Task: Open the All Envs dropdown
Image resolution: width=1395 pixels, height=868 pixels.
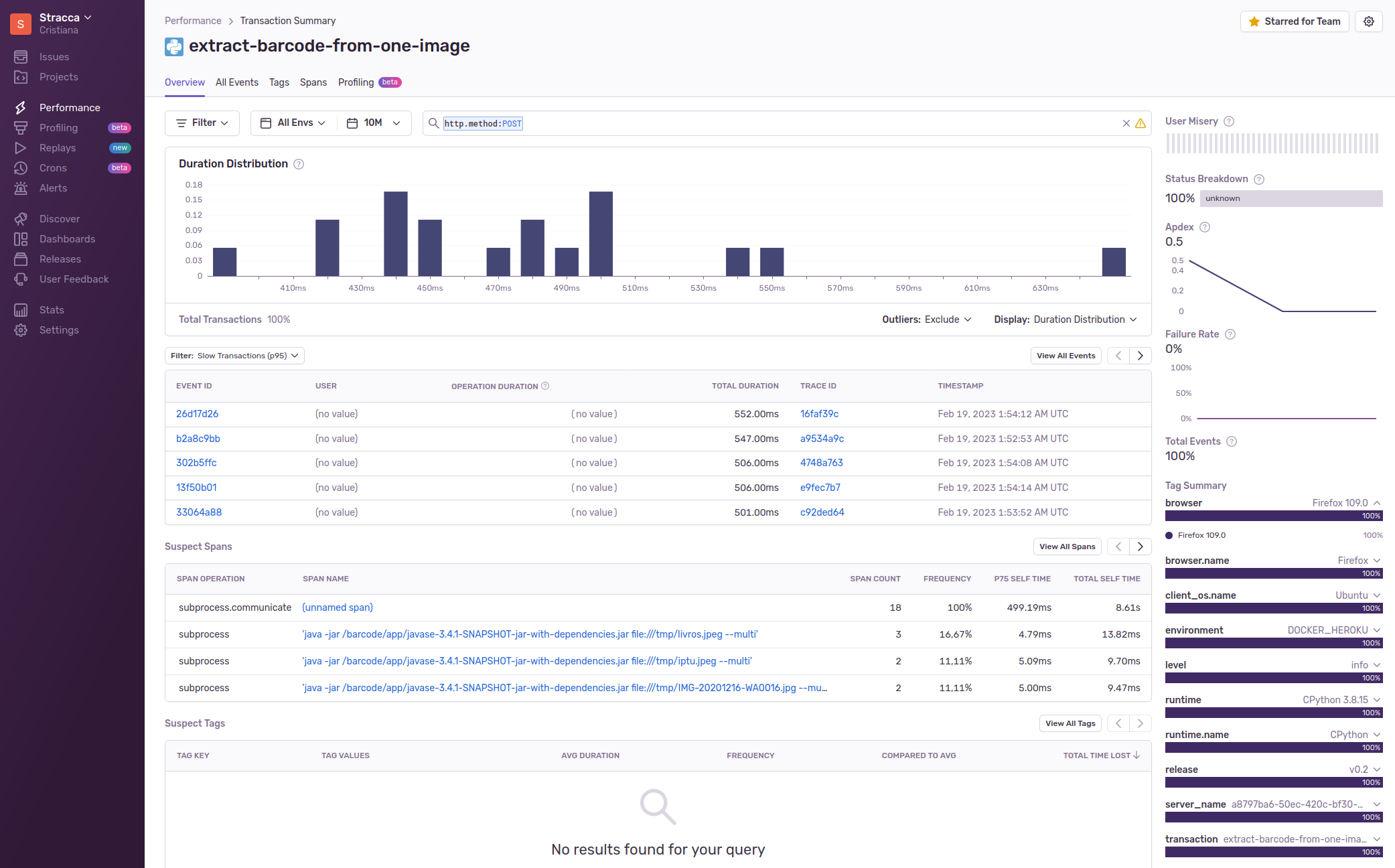Action: point(293,123)
